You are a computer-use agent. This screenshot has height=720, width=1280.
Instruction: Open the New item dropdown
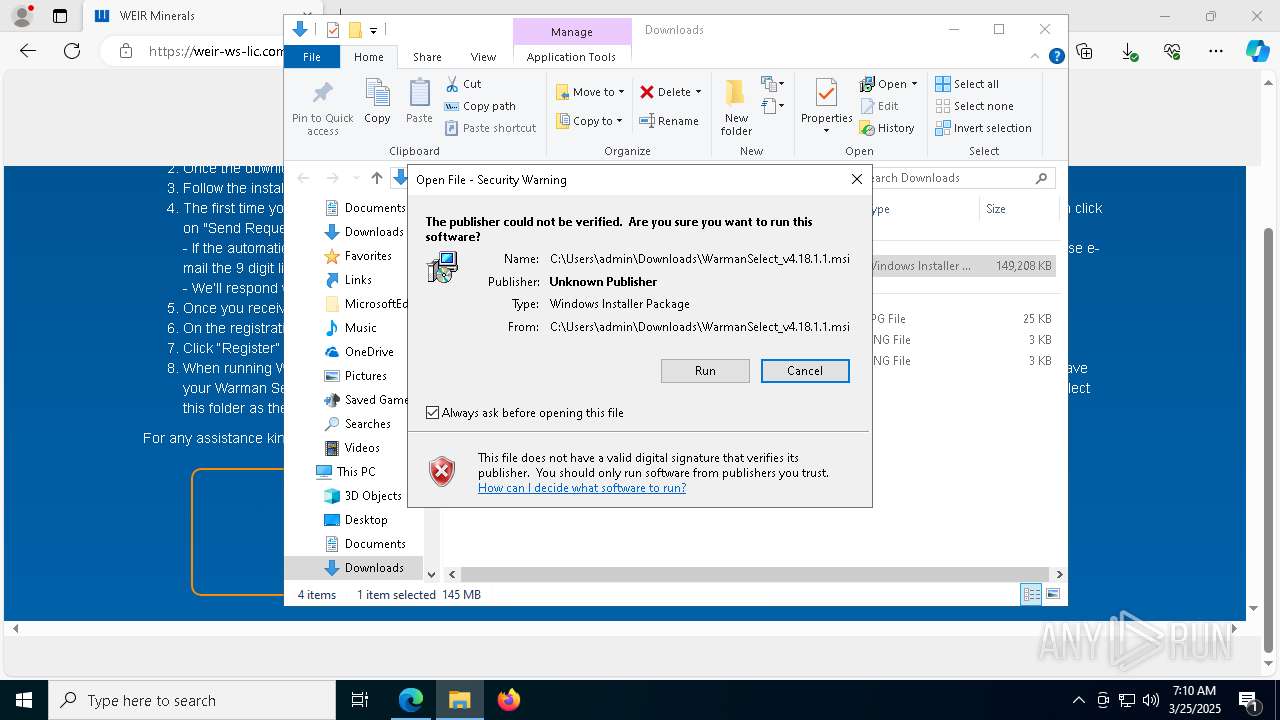(x=773, y=84)
